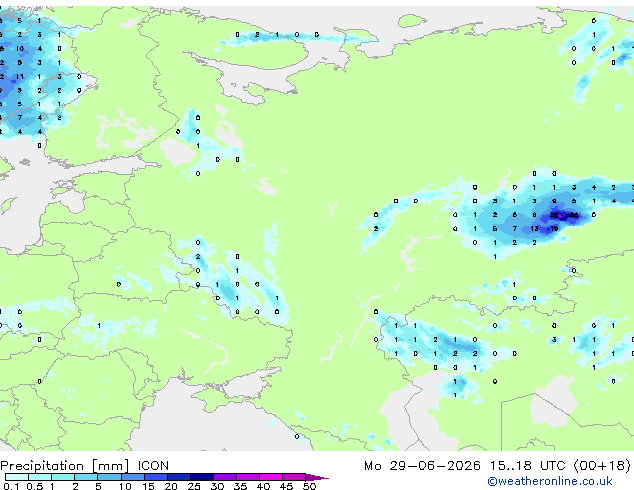The width and height of the screenshot is (634, 490).
Task: Click the '40' scale label under the legend
Action: (263, 486)
